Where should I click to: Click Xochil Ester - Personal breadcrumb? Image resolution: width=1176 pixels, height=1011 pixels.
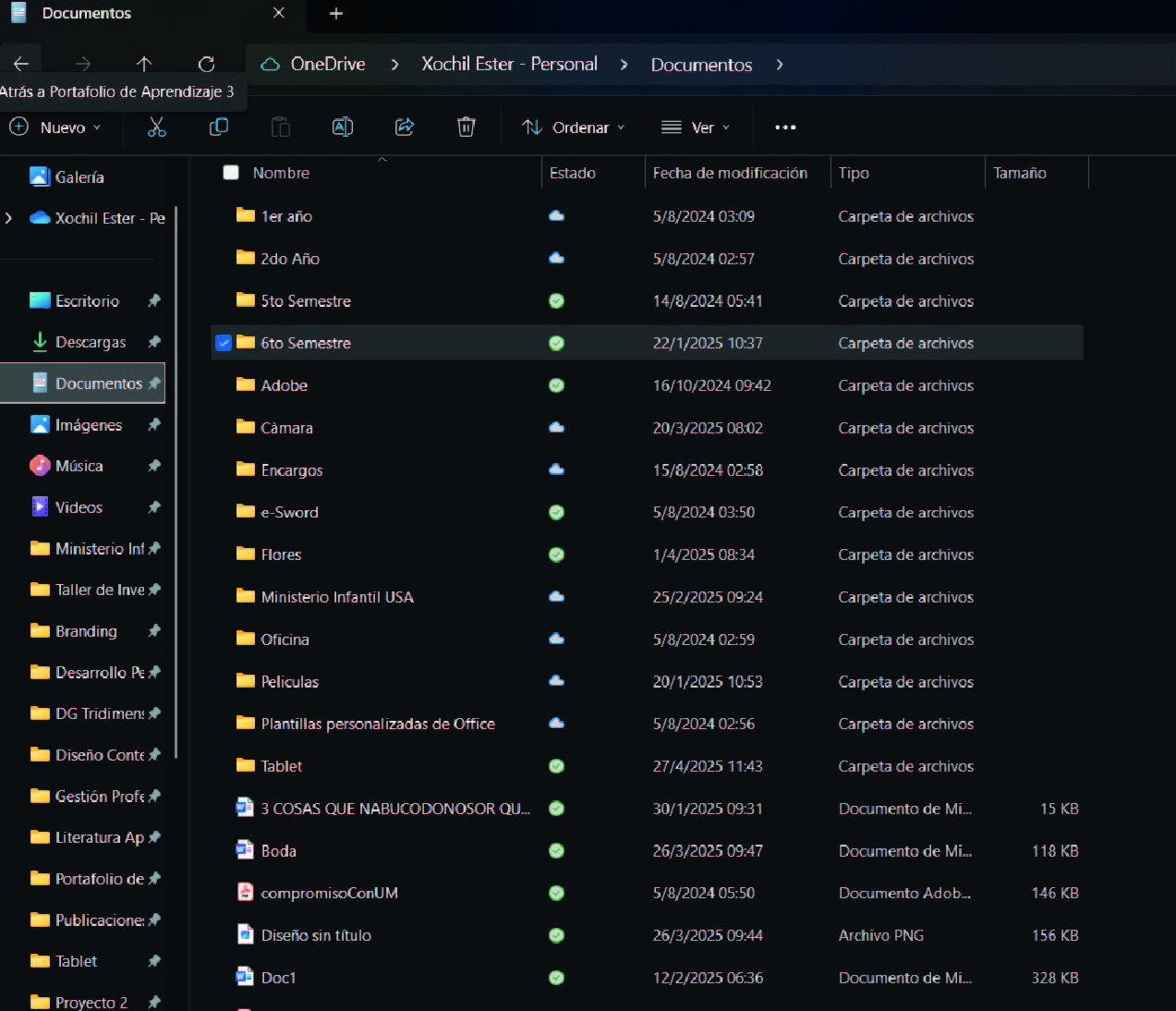click(x=510, y=65)
